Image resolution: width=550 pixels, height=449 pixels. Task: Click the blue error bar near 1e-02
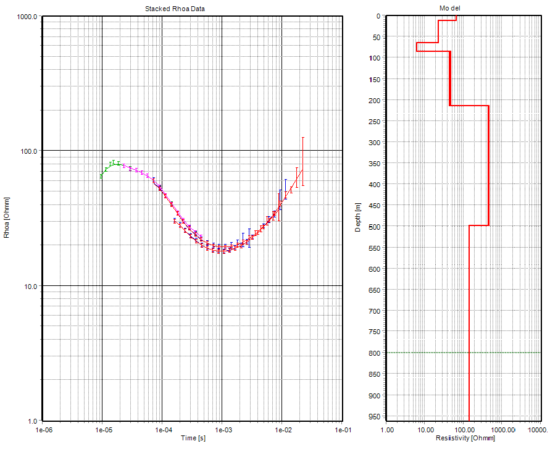pos(286,189)
